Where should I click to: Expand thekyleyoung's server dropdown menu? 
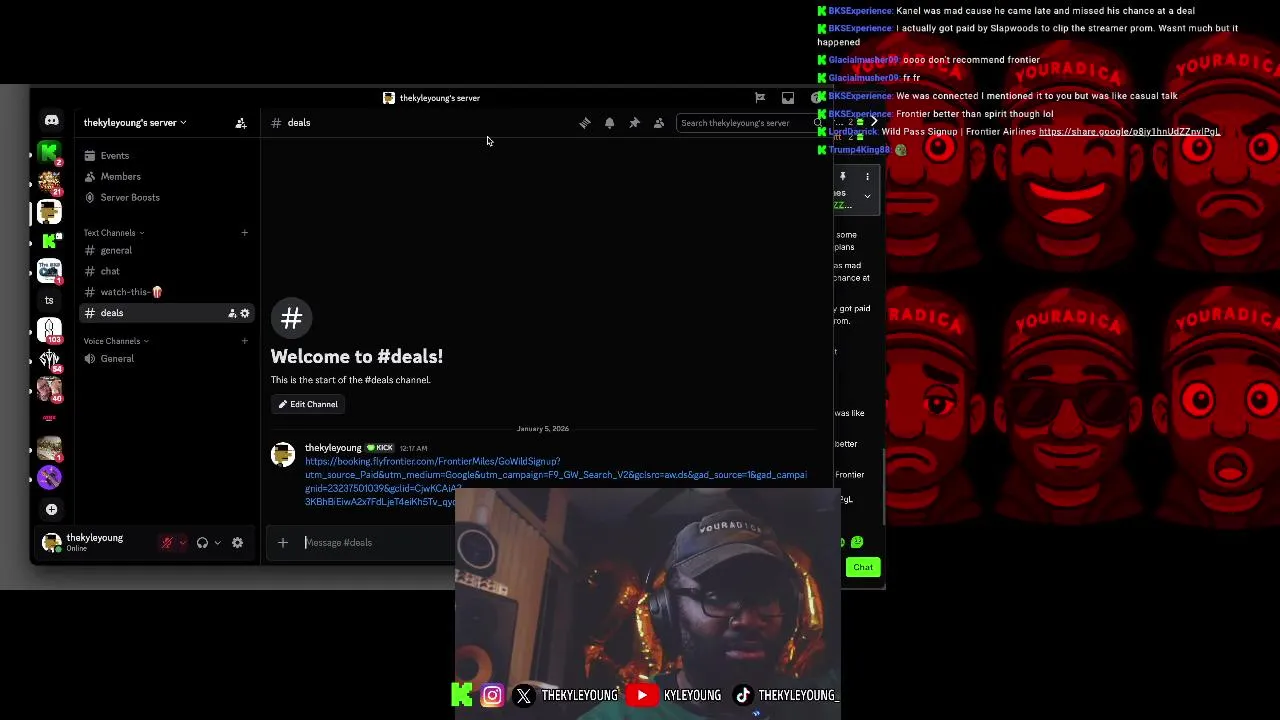[x=135, y=123]
